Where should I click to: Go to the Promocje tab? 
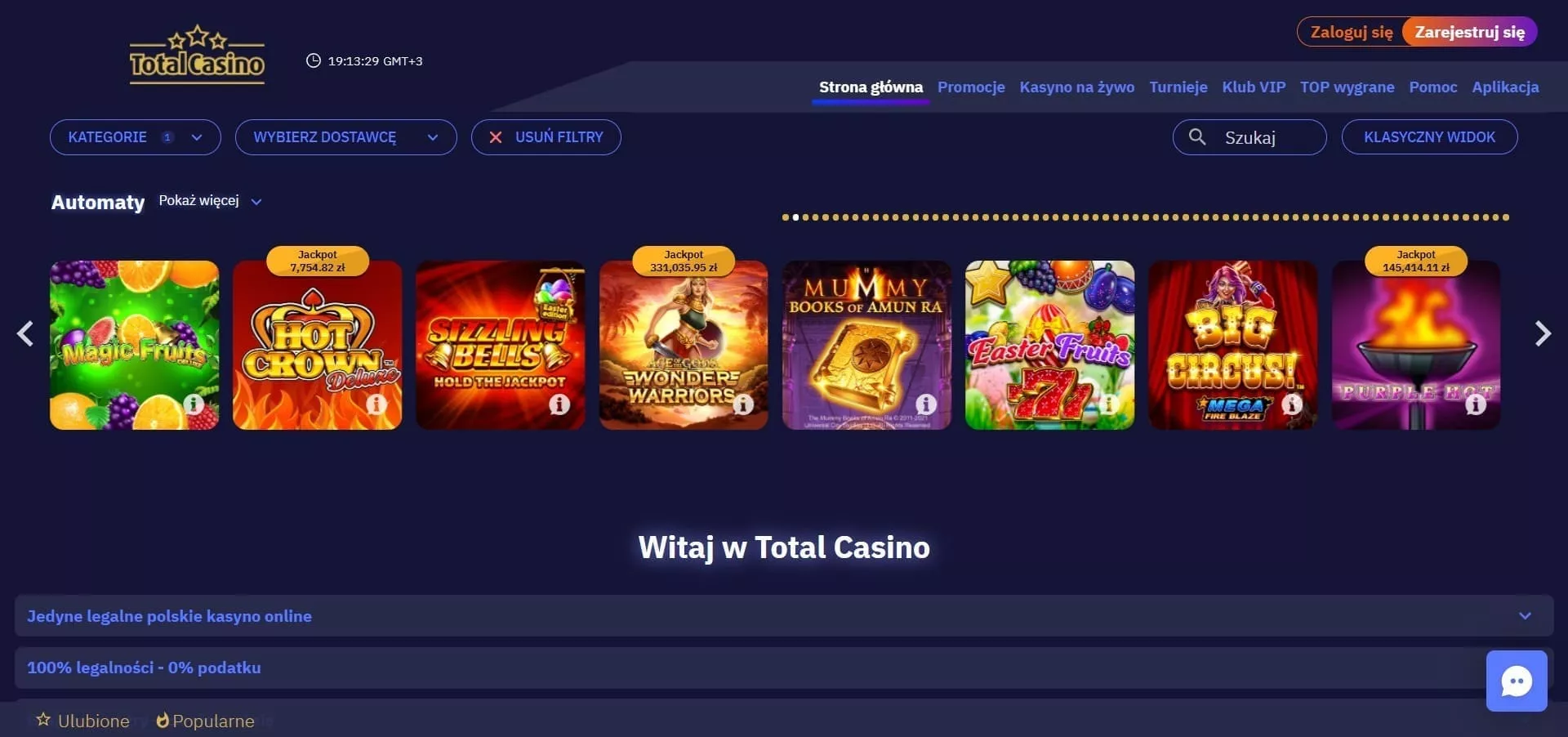[971, 87]
